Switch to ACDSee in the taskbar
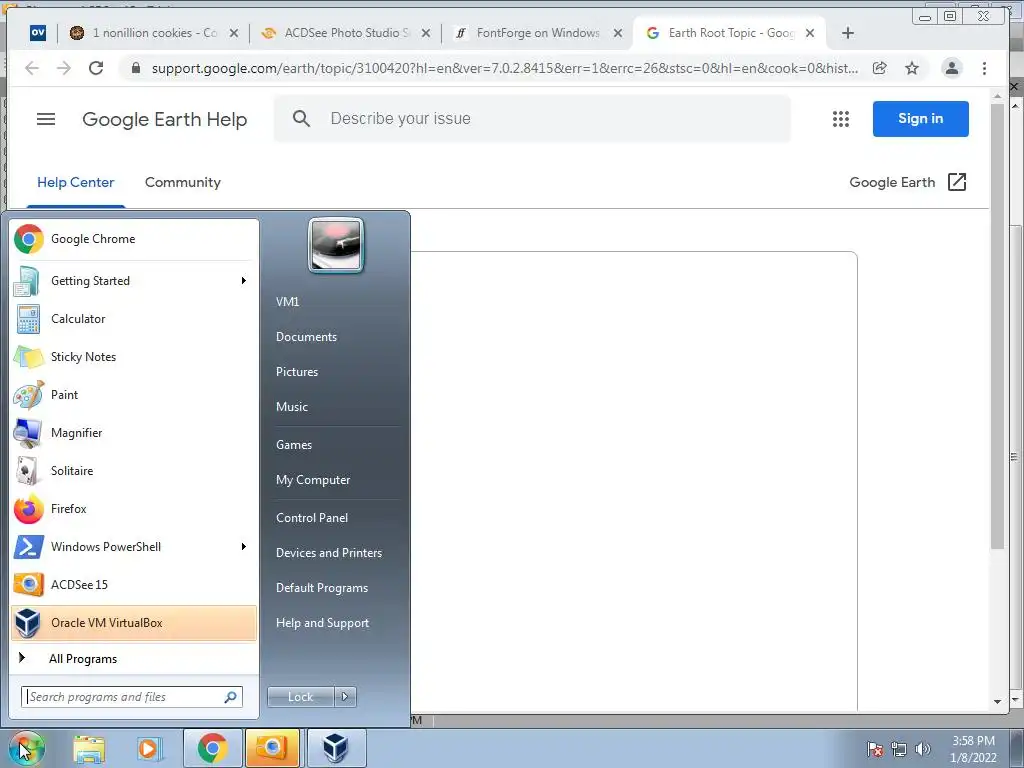 (x=272, y=748)
